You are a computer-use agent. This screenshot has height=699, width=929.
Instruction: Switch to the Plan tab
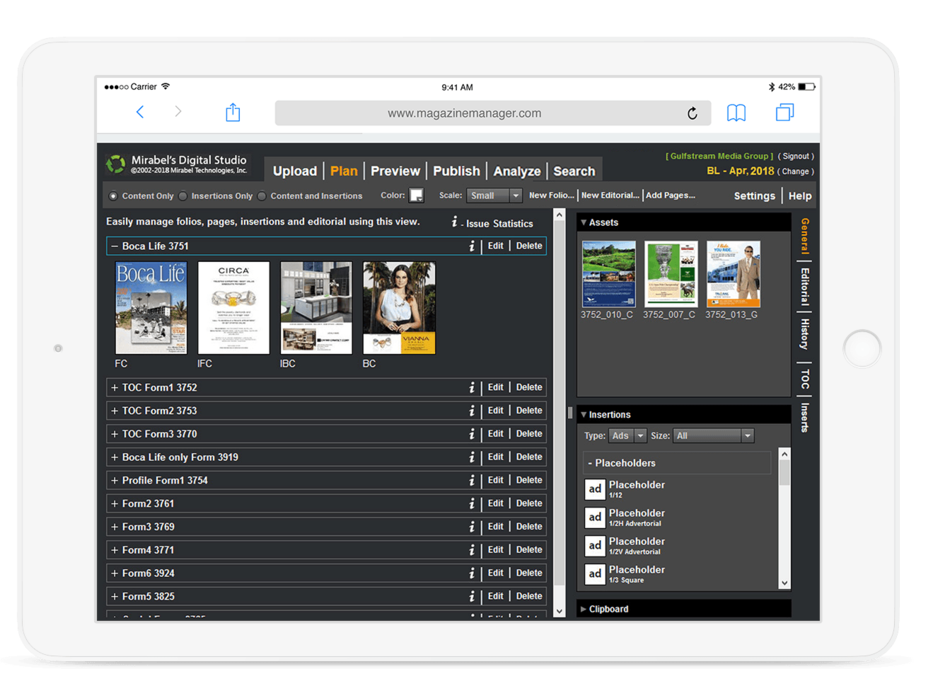point(344,171)
